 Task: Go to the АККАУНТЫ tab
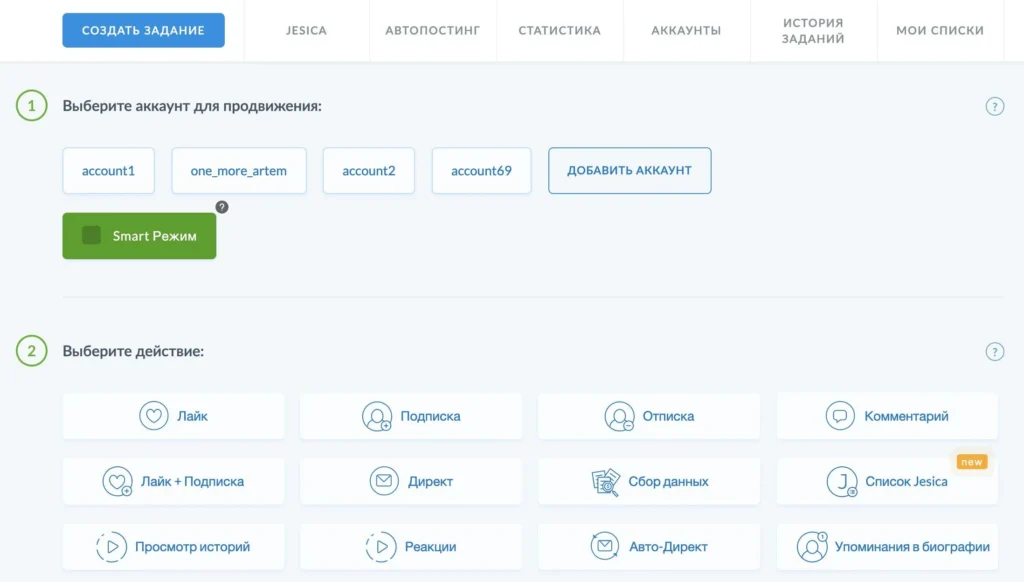tap(686, 30)
